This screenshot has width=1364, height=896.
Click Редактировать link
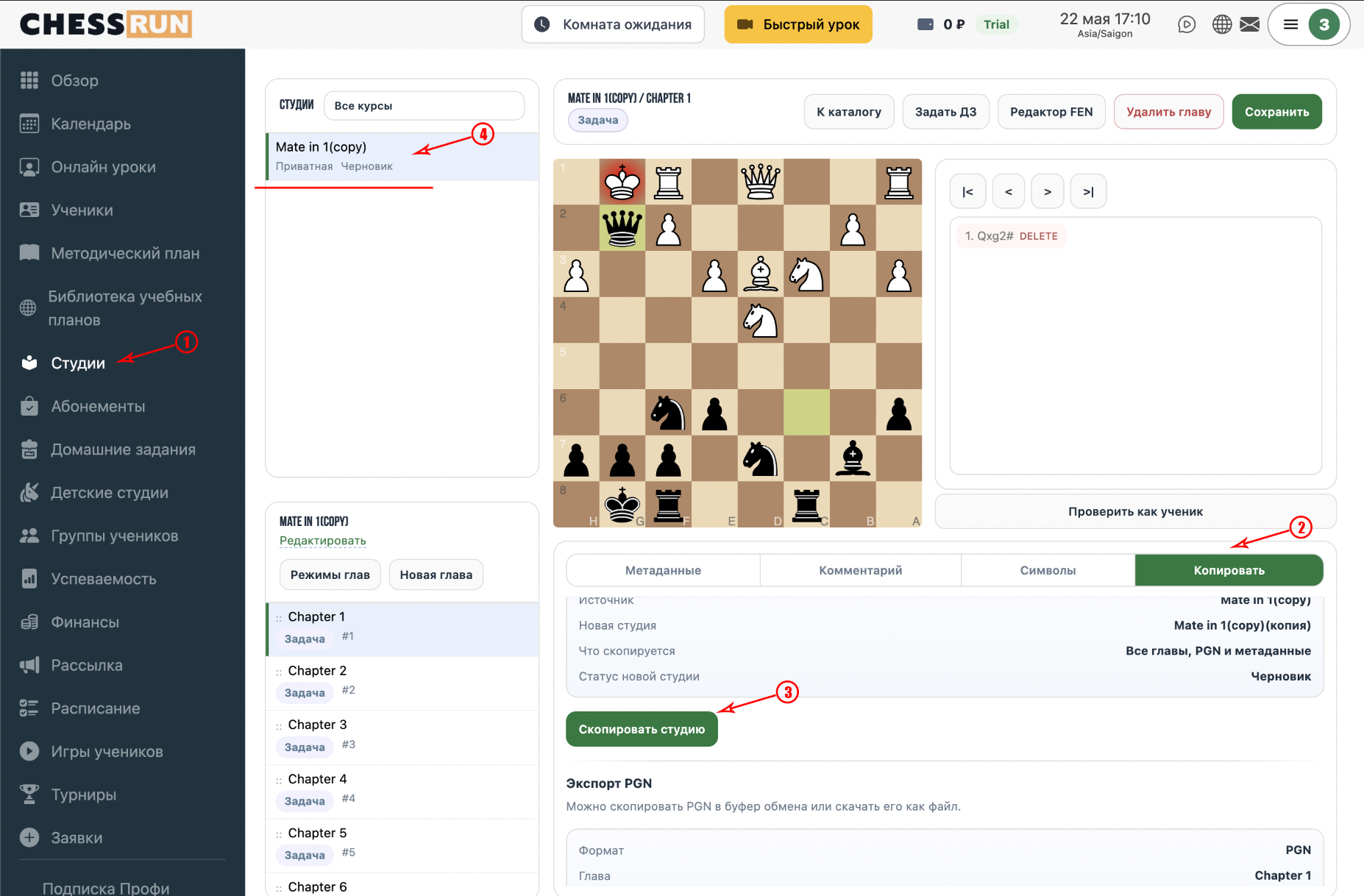coord(322,541)
